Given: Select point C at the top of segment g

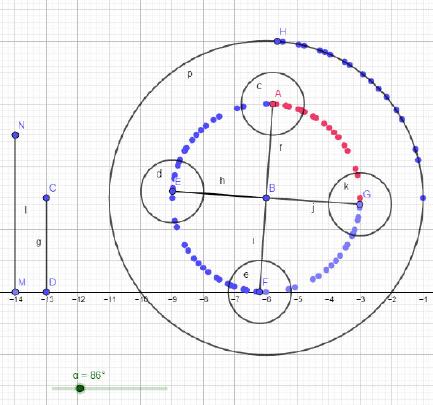Looking at the screenshot, I should click(x=46, y=198).
